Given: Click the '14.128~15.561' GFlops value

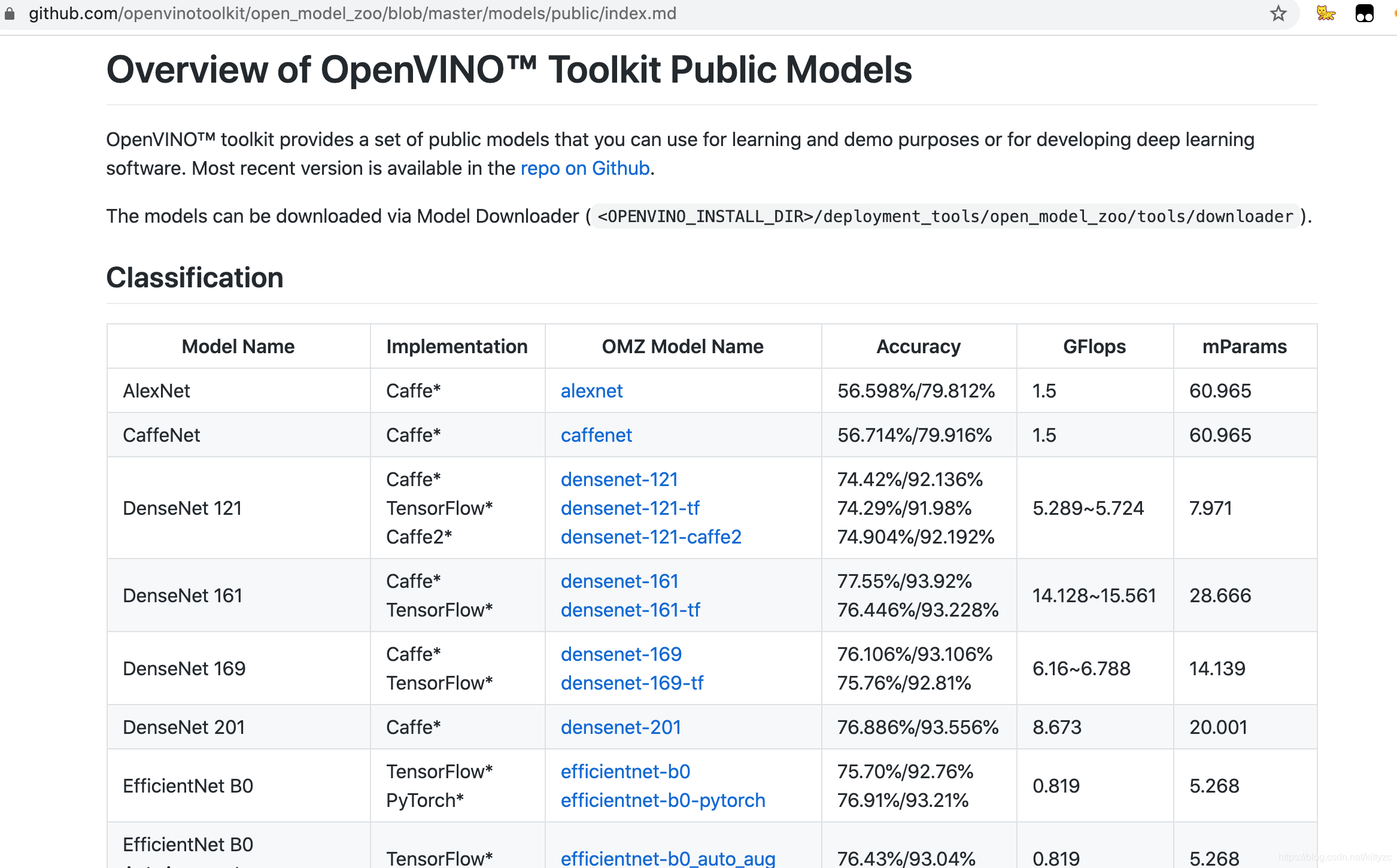Looking at the screenshot, I should coord(1094,596).
